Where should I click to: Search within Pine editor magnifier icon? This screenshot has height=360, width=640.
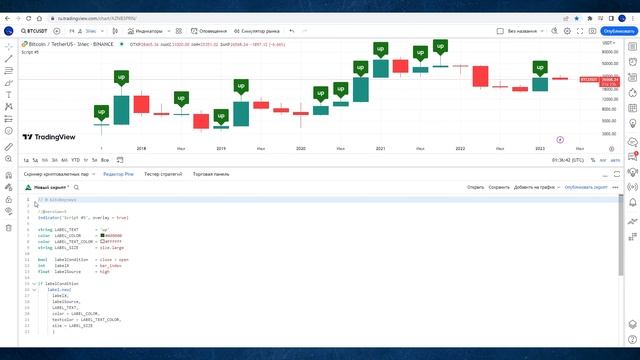[x=76, y=187]
